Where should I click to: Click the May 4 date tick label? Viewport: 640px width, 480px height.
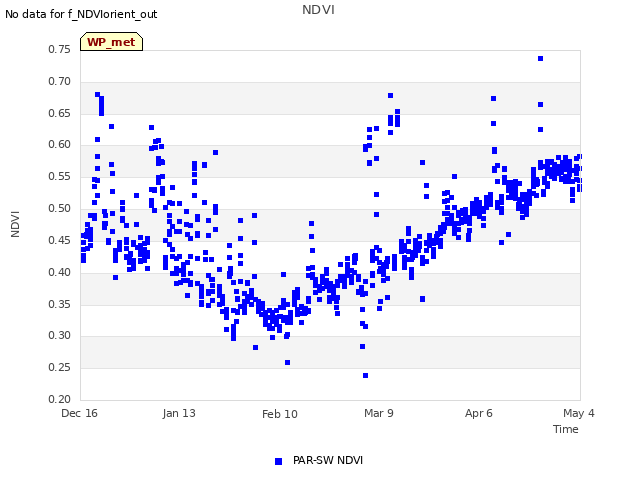click(x=578, y=413)
